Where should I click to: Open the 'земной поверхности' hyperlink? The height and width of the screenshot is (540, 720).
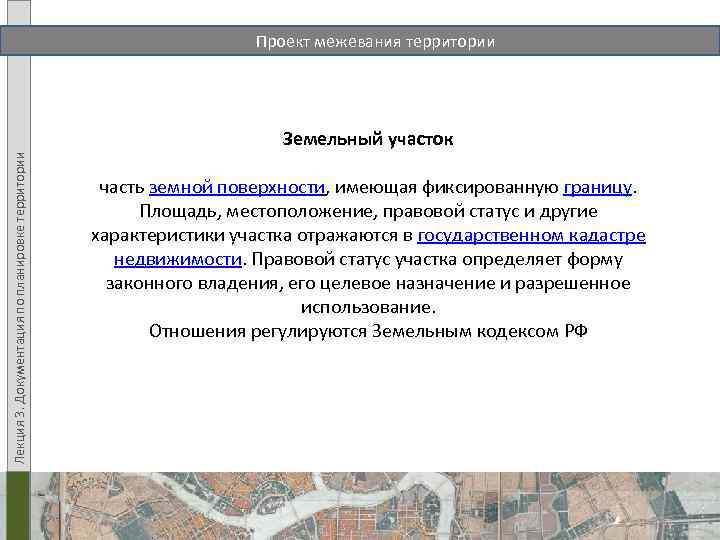tap(237, 187)
